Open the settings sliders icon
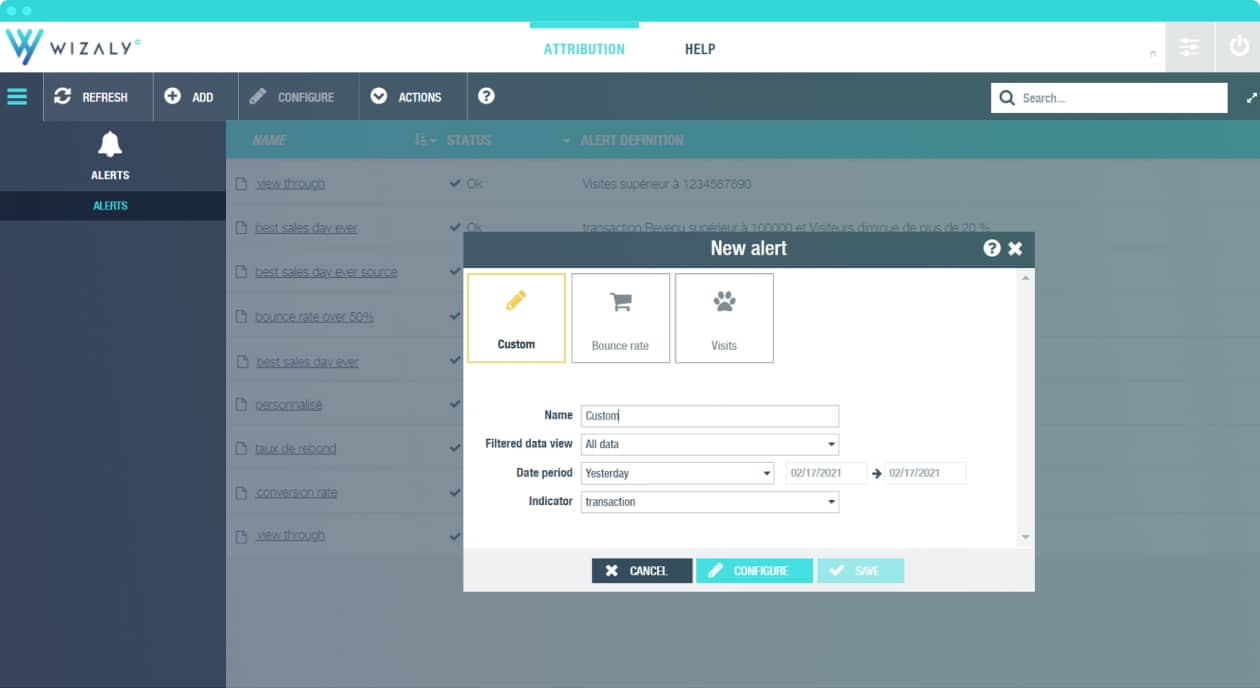This screenshot has height=688, width=1260. [1188, 47]
